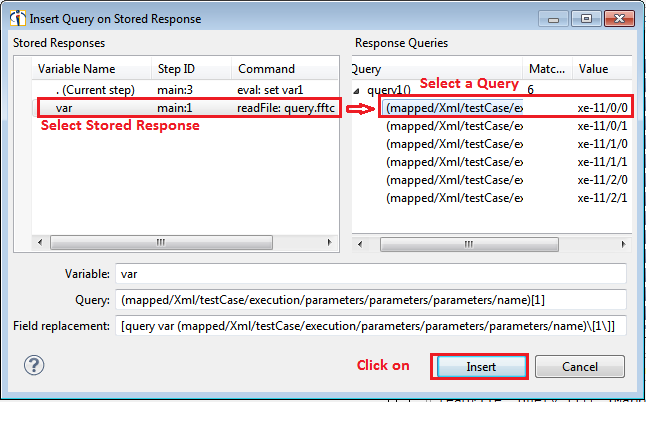The image size is (646, 421).
Task: Click in the Field replacement text field
Action: (x=370, y=326)
